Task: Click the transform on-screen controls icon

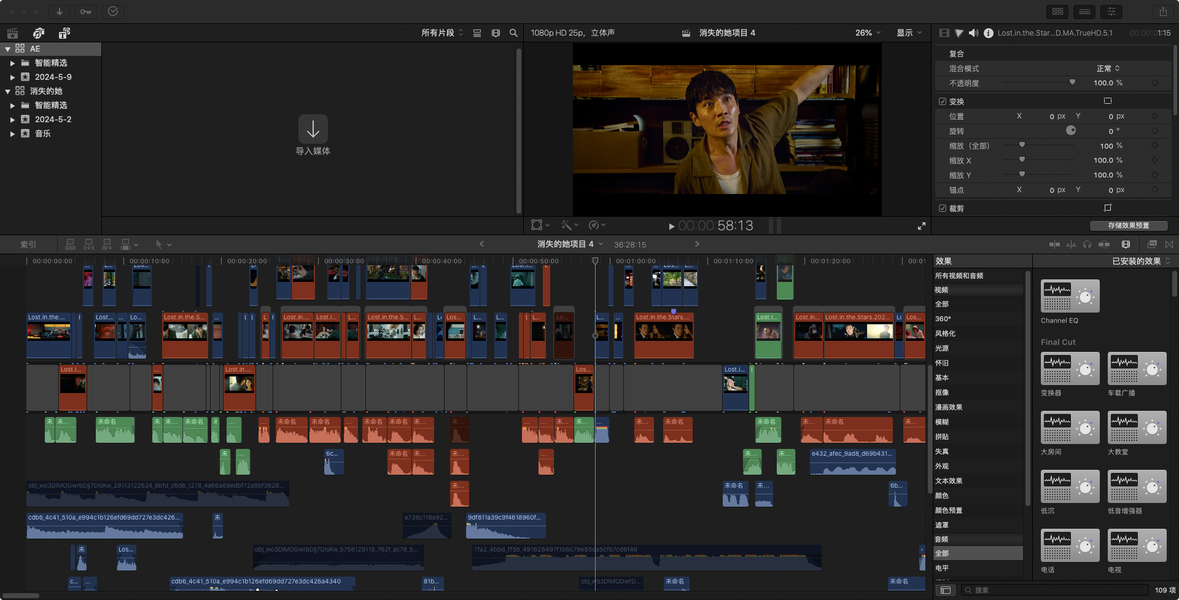Action: 1108,101
